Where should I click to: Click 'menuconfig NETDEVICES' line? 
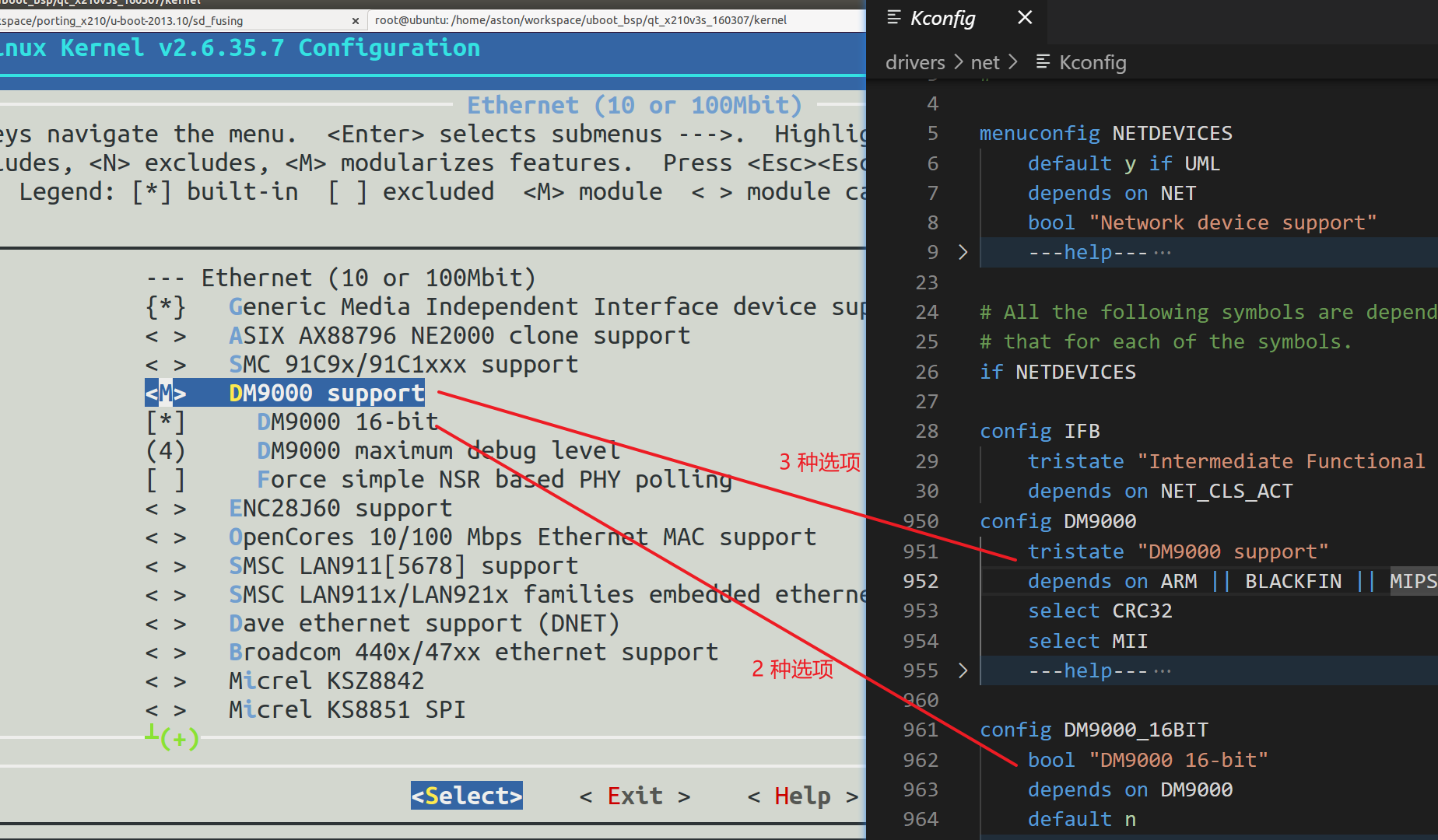click(x=1106, y=133)
